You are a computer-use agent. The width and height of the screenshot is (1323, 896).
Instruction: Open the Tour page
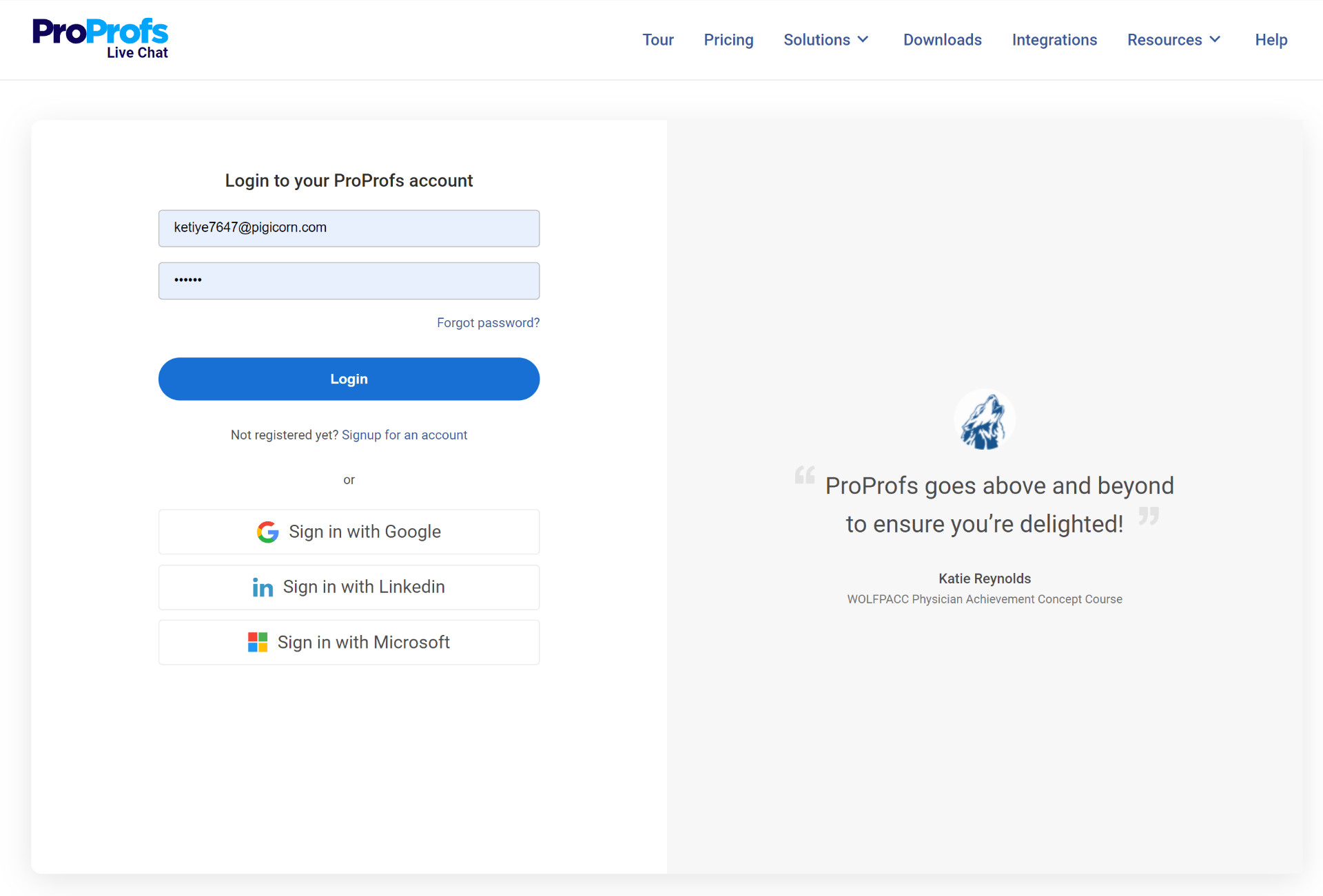[658, 40]
